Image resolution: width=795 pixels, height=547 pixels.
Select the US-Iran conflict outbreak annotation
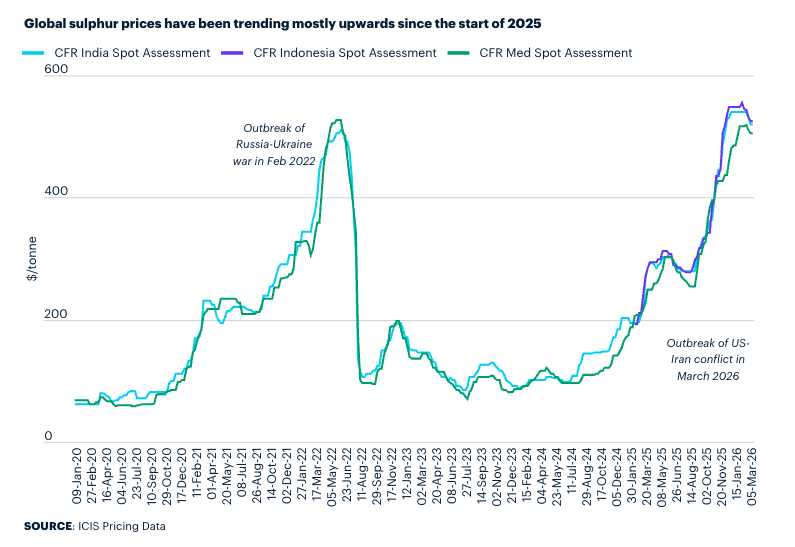coord(706,359)
